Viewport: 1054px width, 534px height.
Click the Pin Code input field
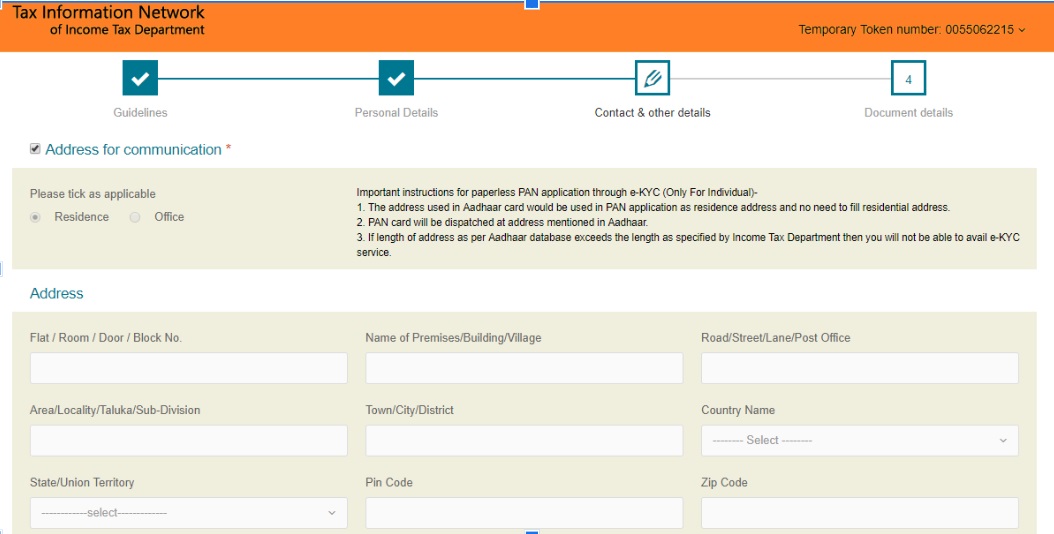click(x=524, y=513)
